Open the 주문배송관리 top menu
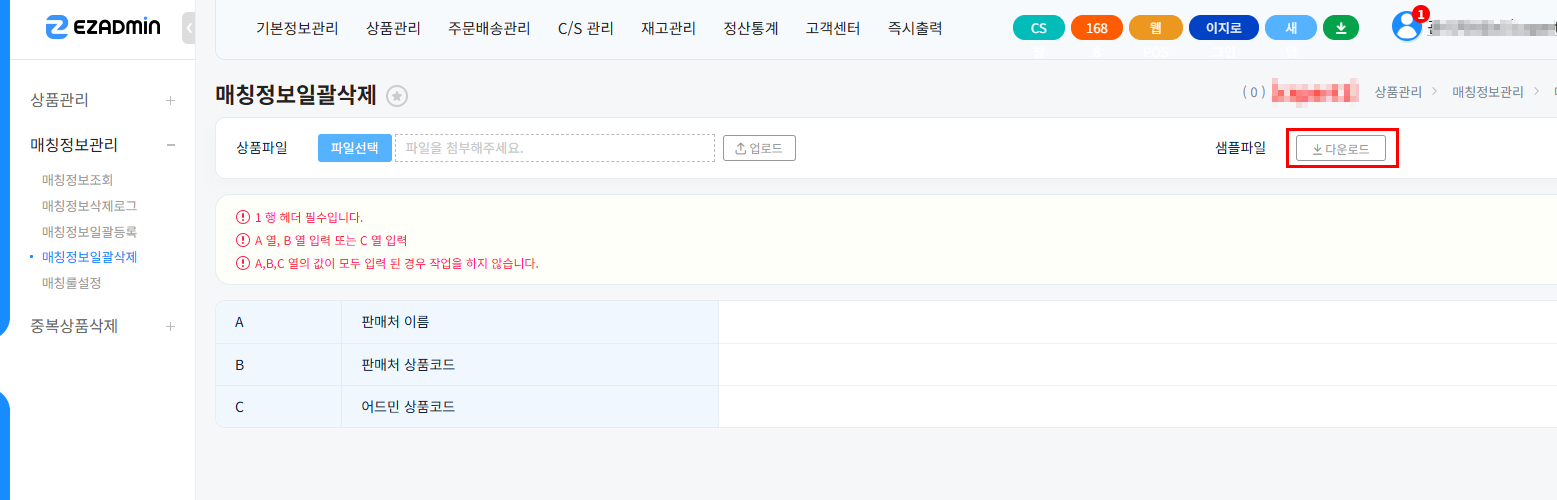This screenshot has height=500, width=1557. tap(489, 29)
